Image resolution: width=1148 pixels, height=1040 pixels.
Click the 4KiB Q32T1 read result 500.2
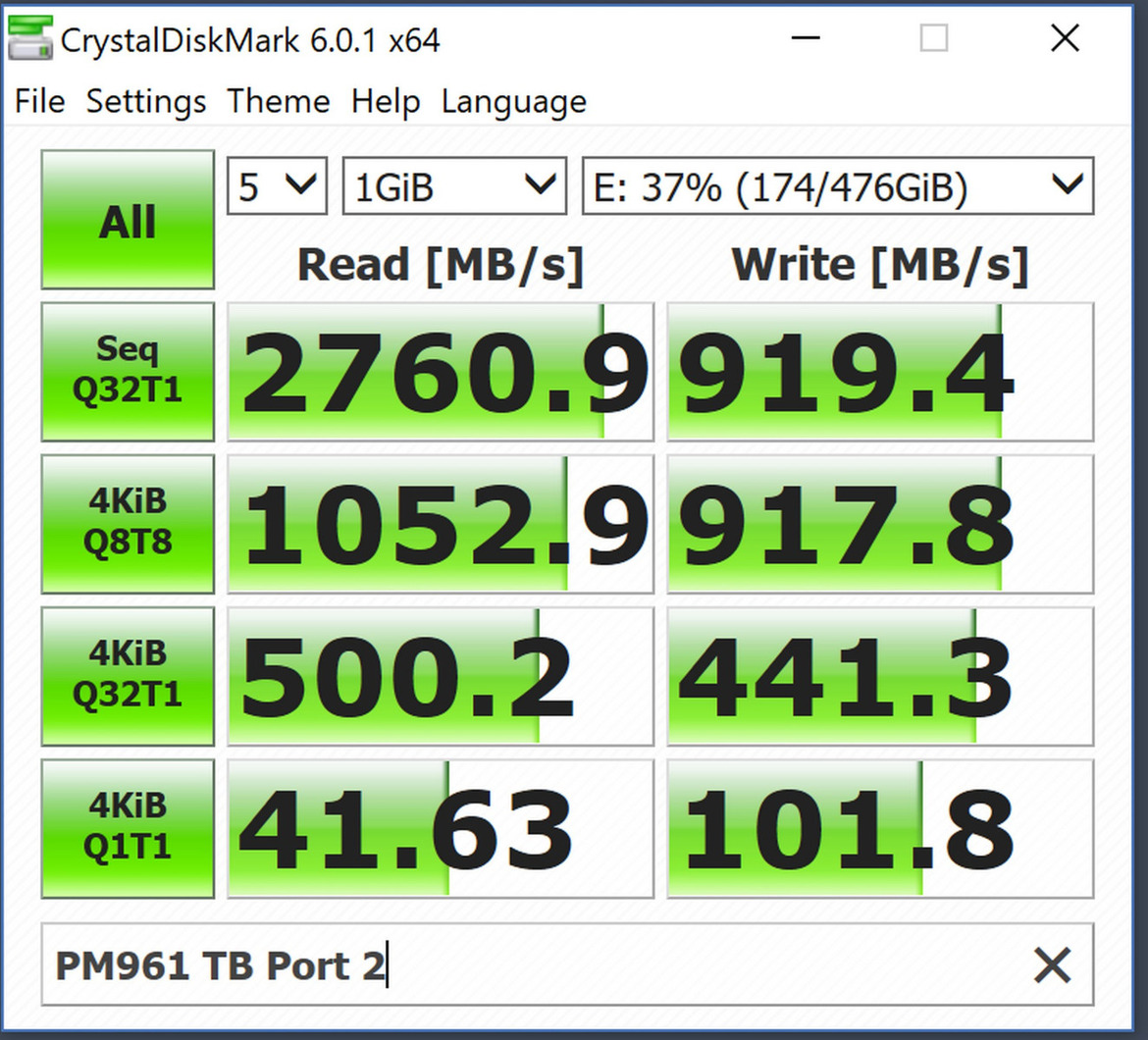pyautogui.click(x=440, y=676)
